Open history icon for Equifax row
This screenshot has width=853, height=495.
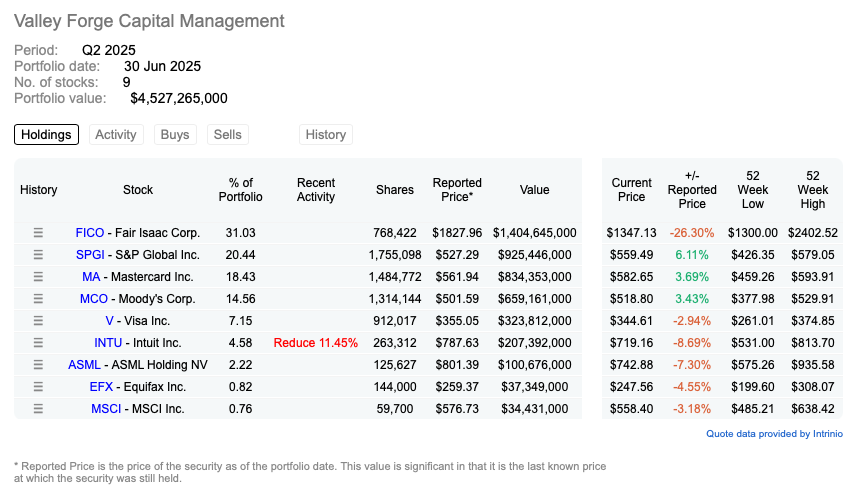click(38, 387)
